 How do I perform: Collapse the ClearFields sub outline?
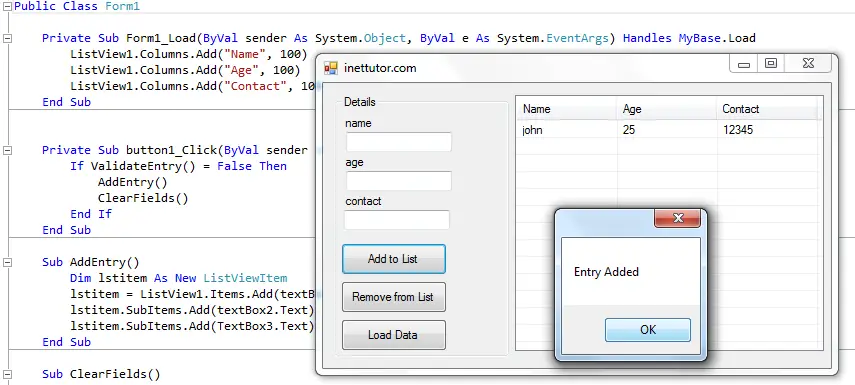click(8, 375)
